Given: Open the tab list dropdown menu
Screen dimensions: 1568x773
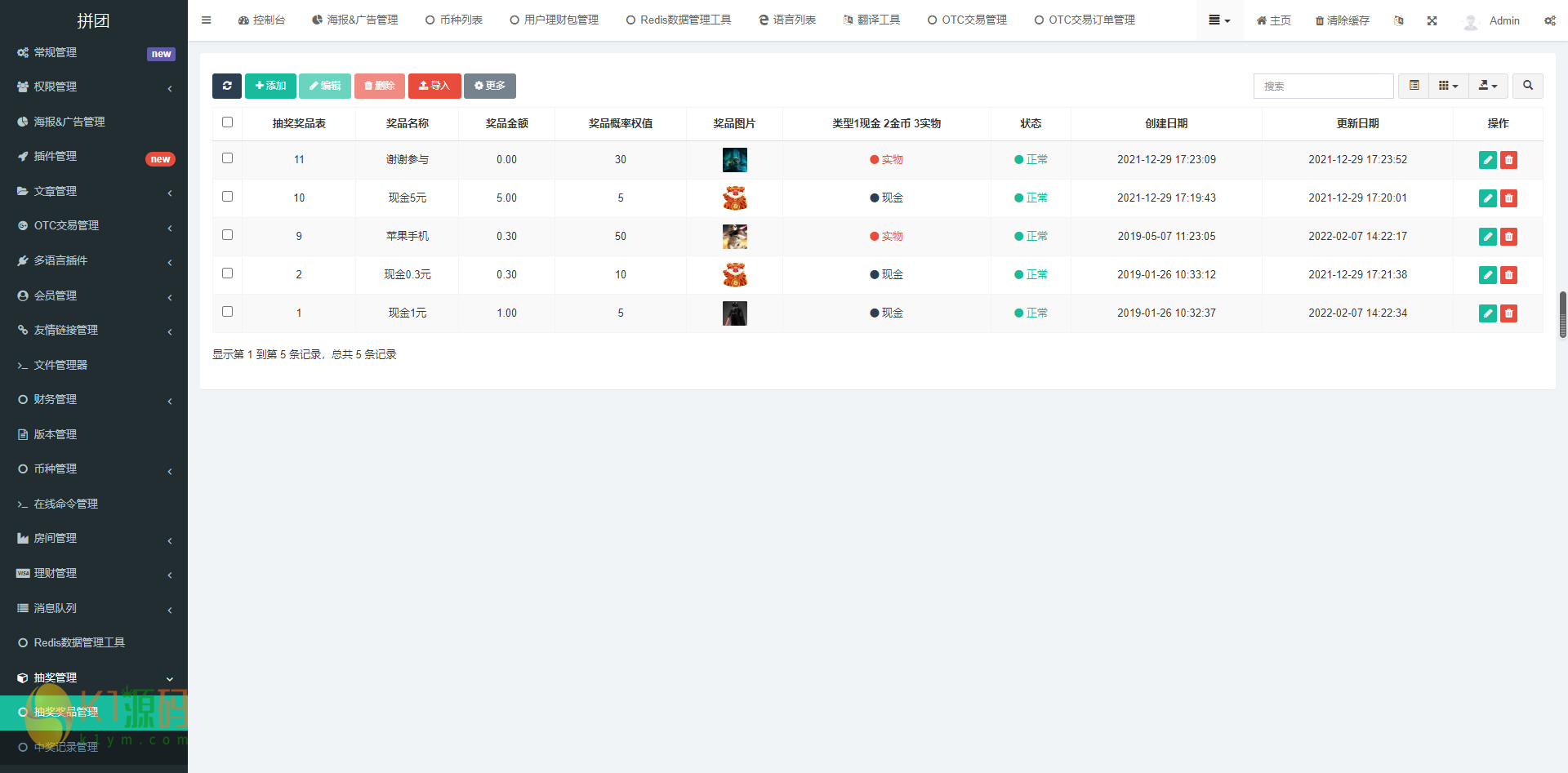Looking at the screenshot, I should pyautogui.click(x=1219, y=20).
